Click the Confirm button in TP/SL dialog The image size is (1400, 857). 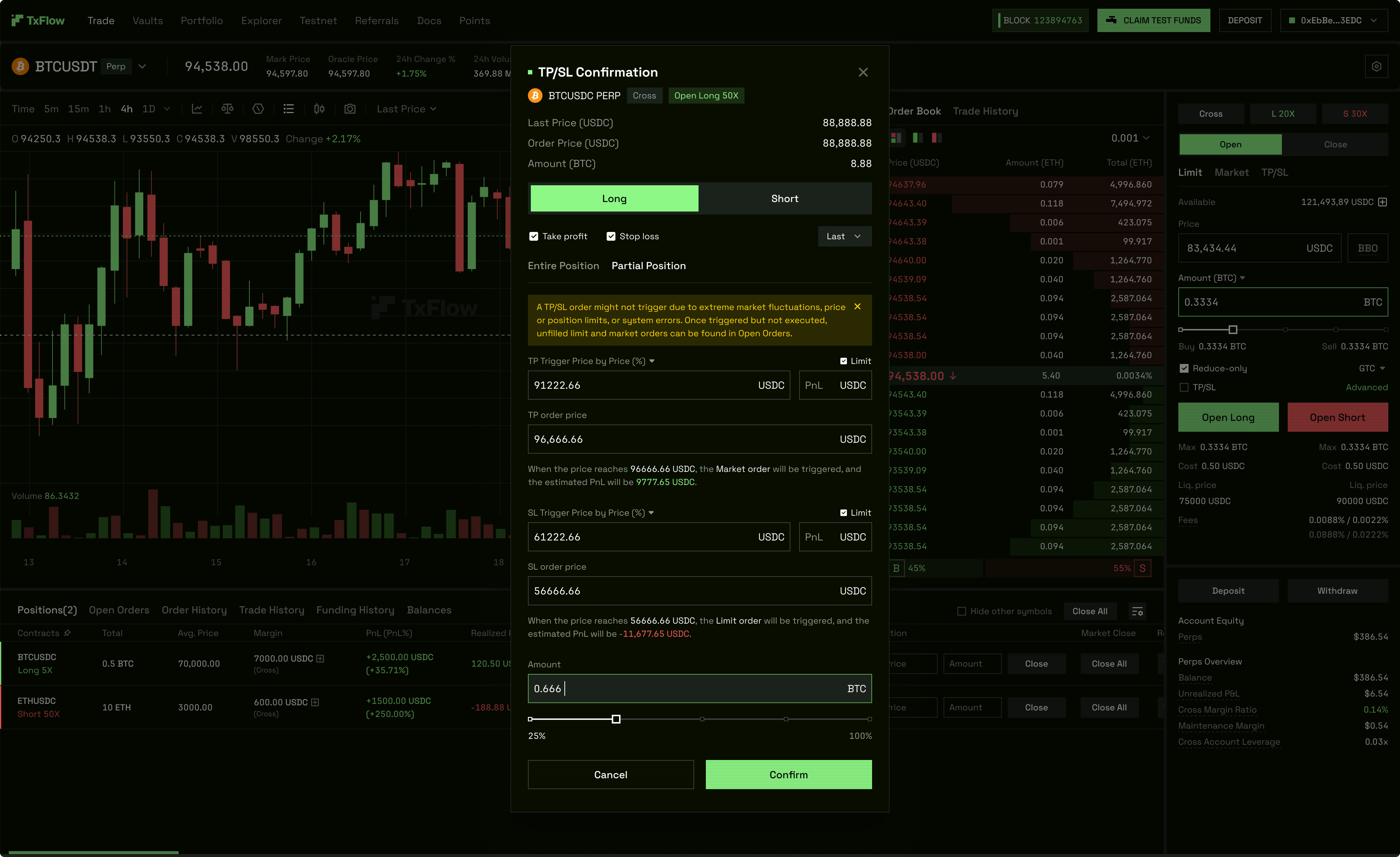pos(788,774)
